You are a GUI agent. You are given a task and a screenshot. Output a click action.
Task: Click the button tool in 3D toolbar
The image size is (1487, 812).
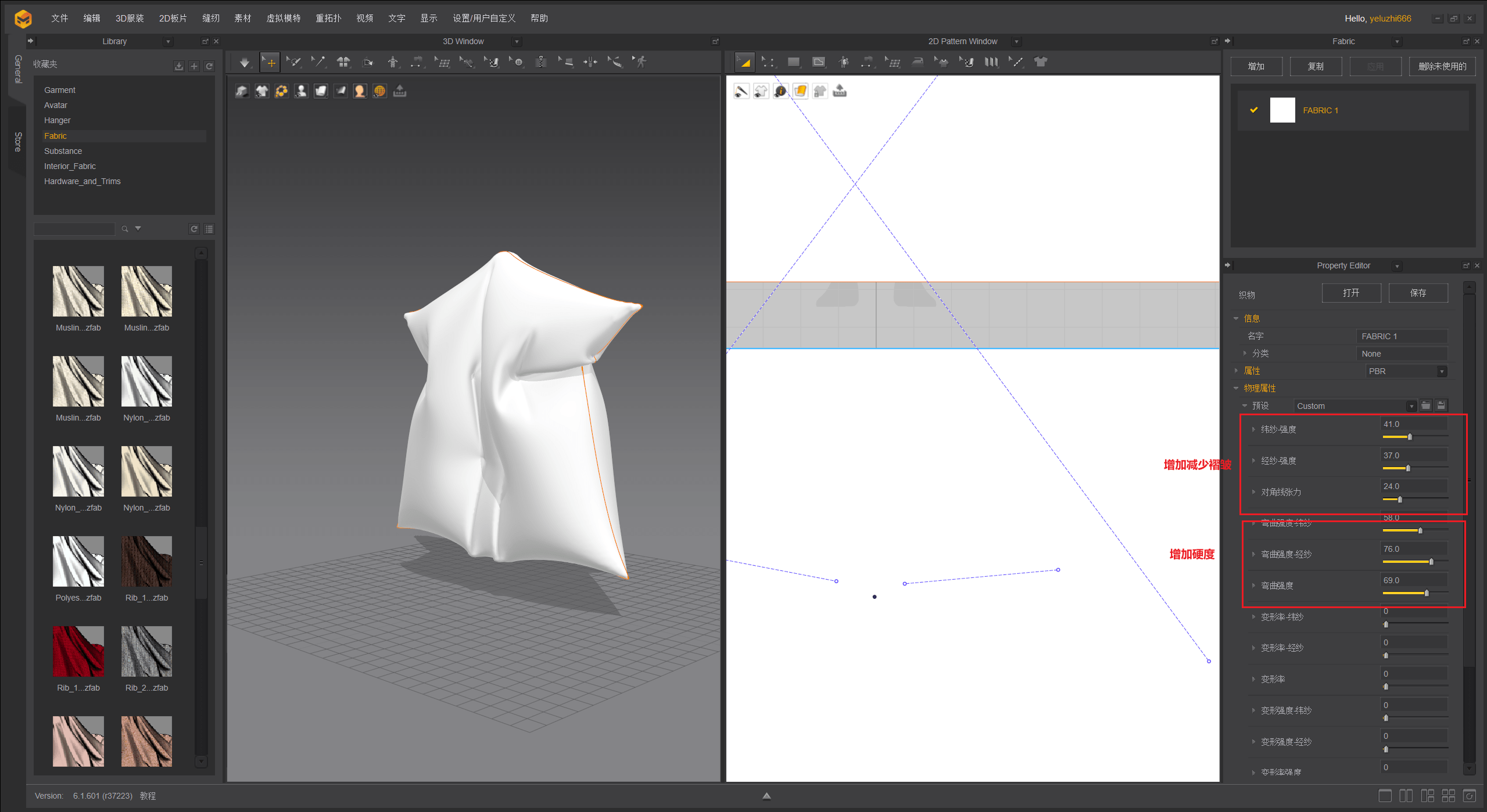(517, 62)
